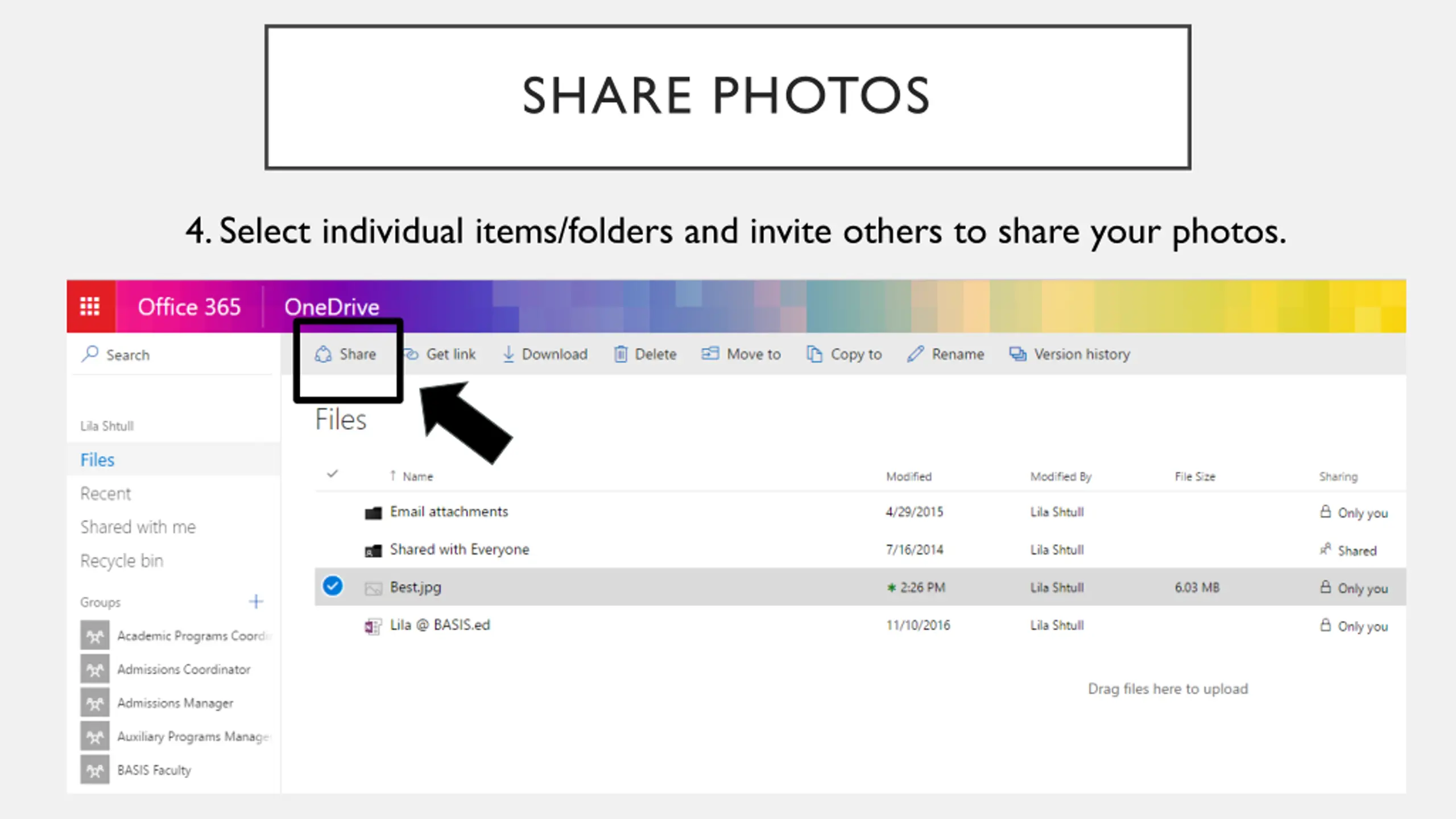This screenshot has width=1456, height=819.
Task: Click the Office 365 header link
Action: [189, 307]
